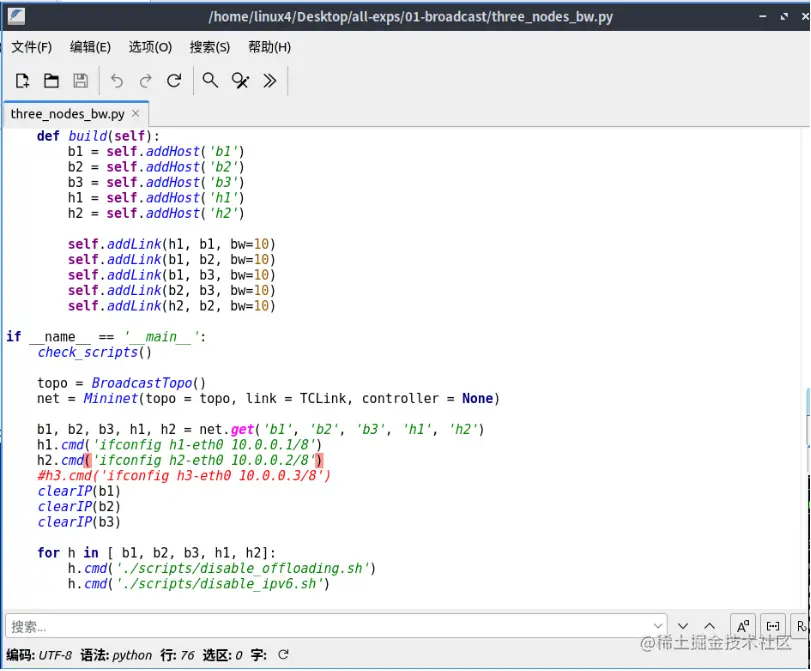
Task: Click the status bar refresh icon
Action: [283, 655]
